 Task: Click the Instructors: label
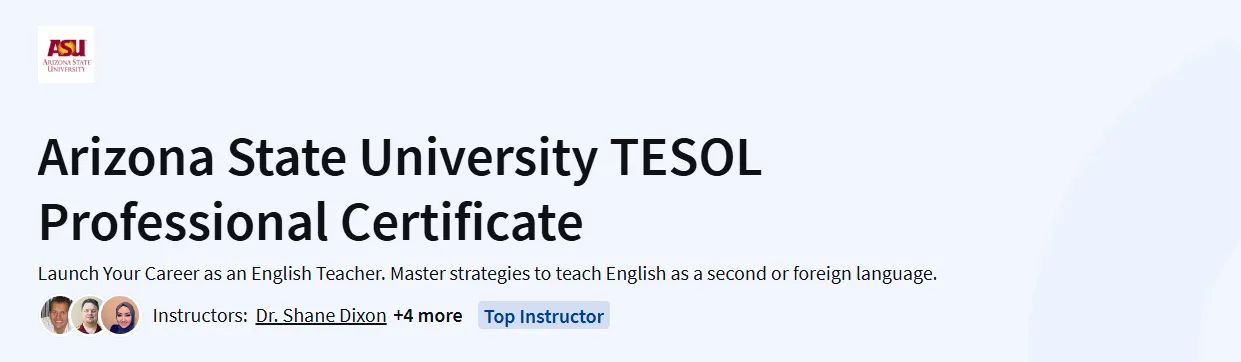coord(200,316)
